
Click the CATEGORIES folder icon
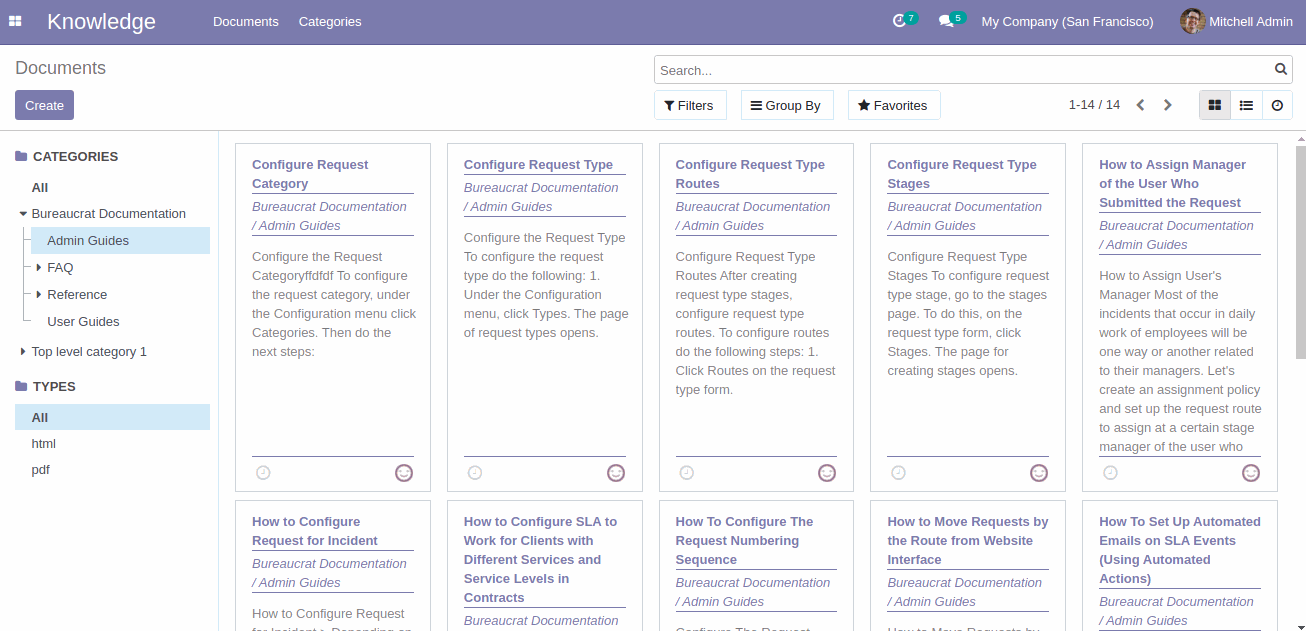tap(21, 156)
